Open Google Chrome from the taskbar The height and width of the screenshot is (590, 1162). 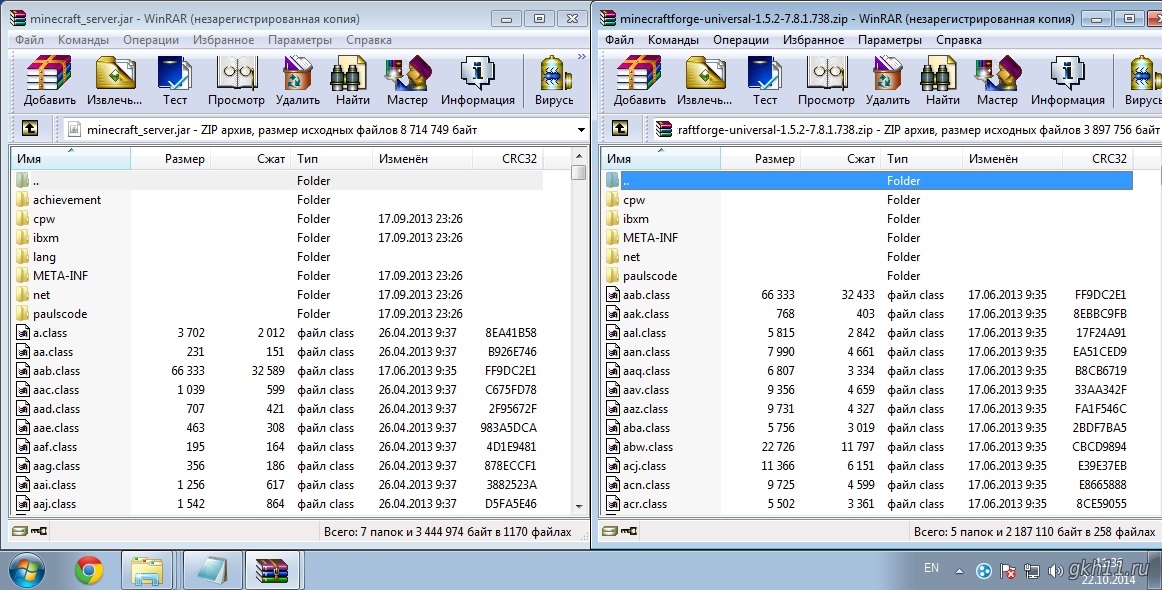click(x=89, y=571)
